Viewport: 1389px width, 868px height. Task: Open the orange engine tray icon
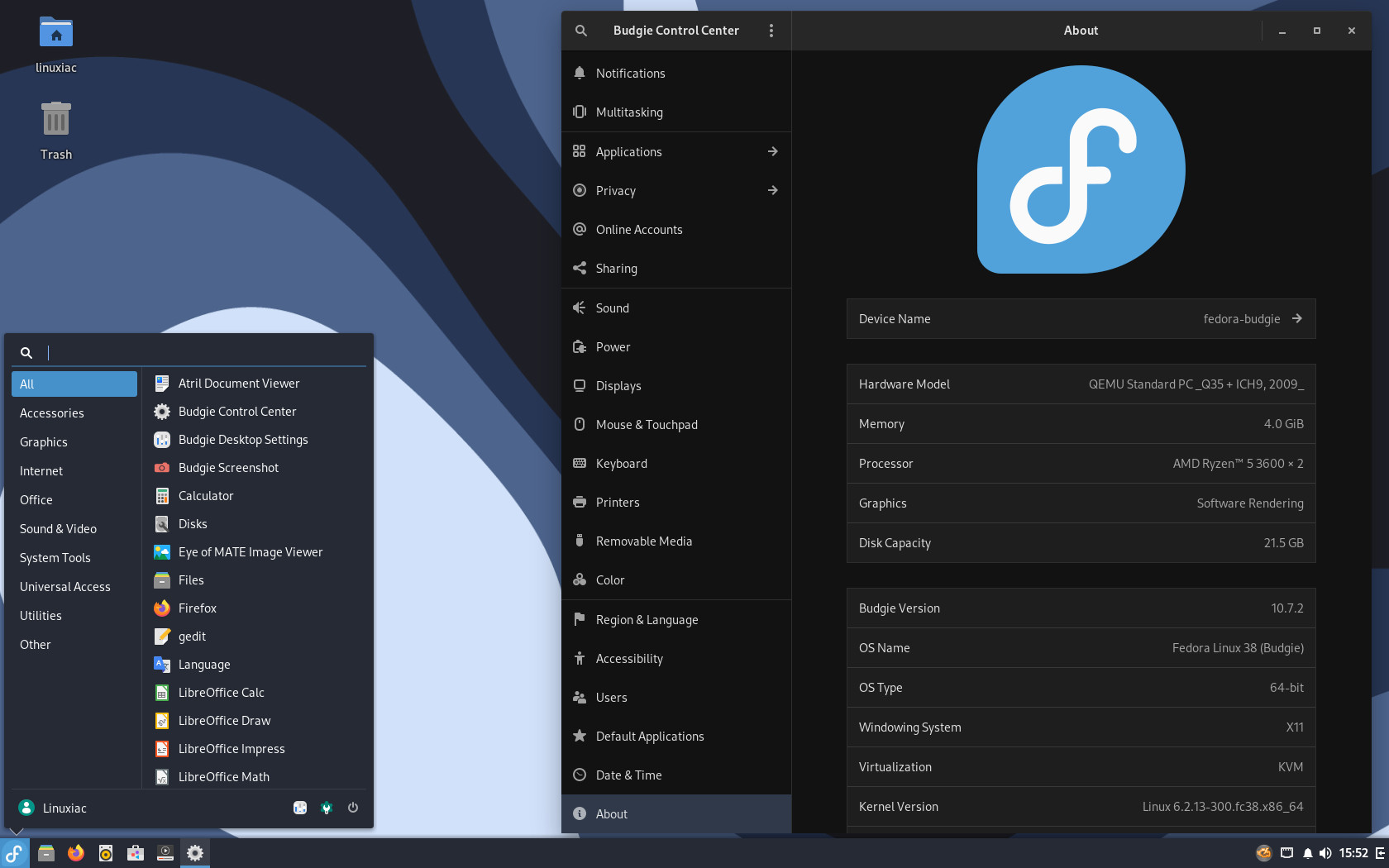(x=1263, y=853)
